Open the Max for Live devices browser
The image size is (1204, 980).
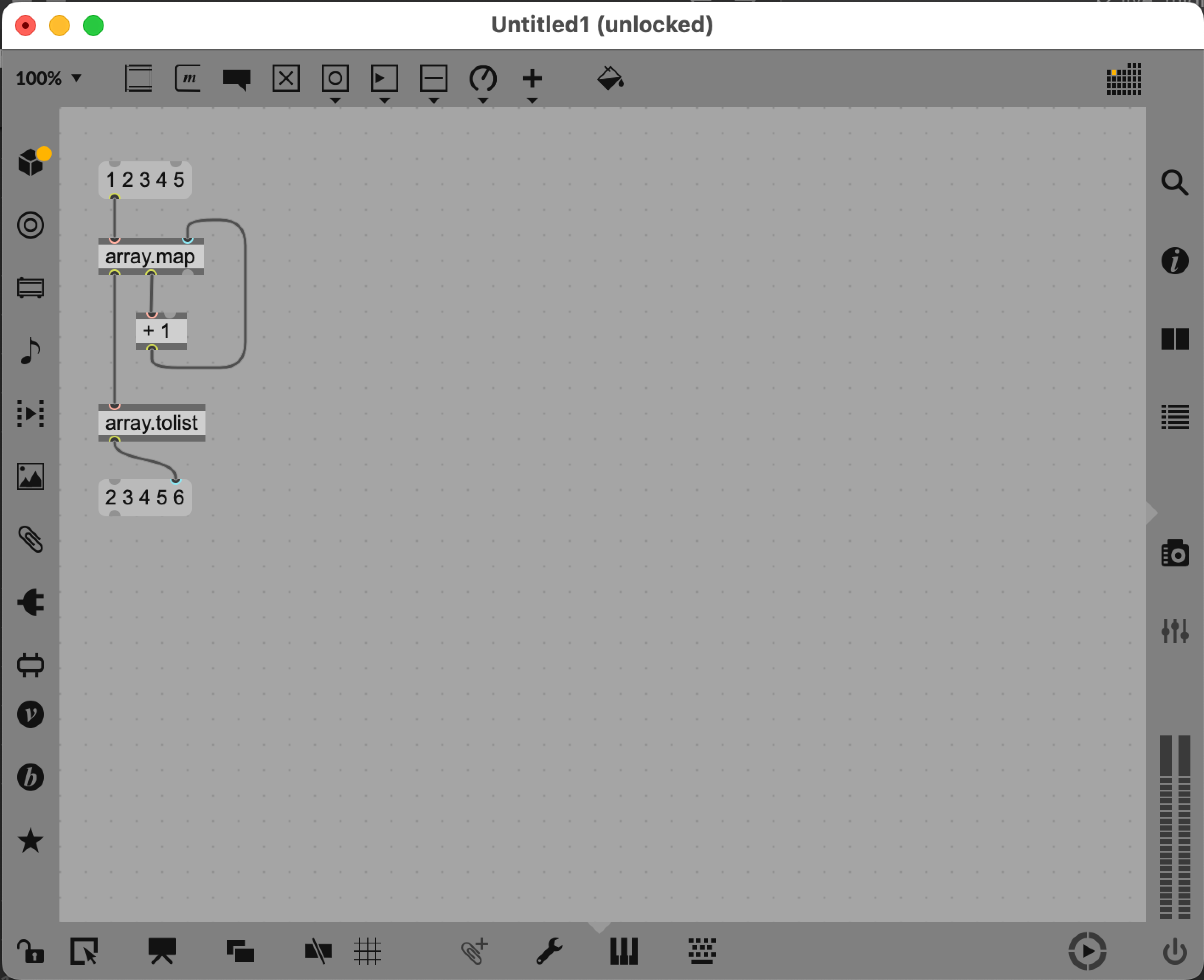(31, 665)
